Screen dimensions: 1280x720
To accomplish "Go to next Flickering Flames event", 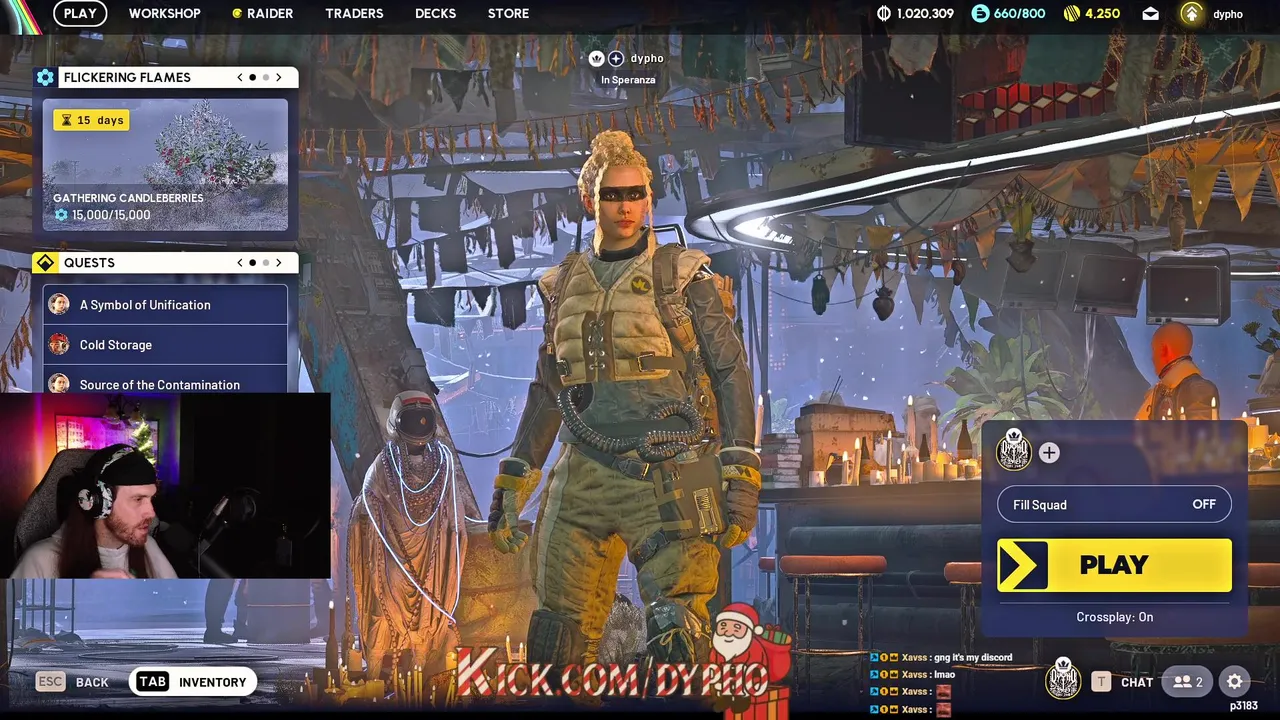I will click(x=279, y=77).
